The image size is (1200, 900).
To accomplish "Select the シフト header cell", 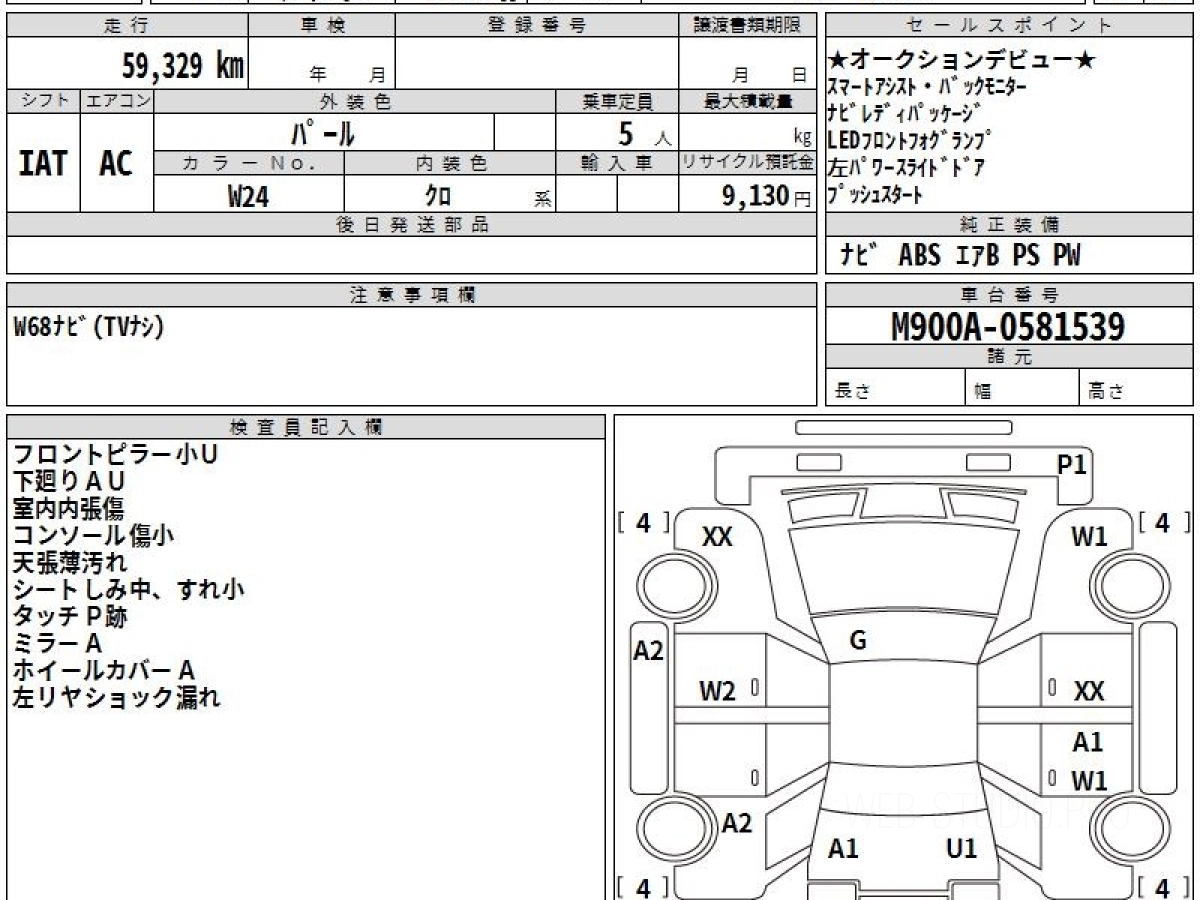I will click(44, 102).
